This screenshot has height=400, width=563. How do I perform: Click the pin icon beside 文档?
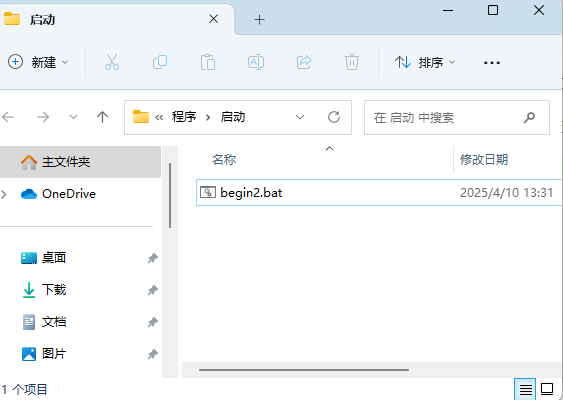(x=153, y=322)
